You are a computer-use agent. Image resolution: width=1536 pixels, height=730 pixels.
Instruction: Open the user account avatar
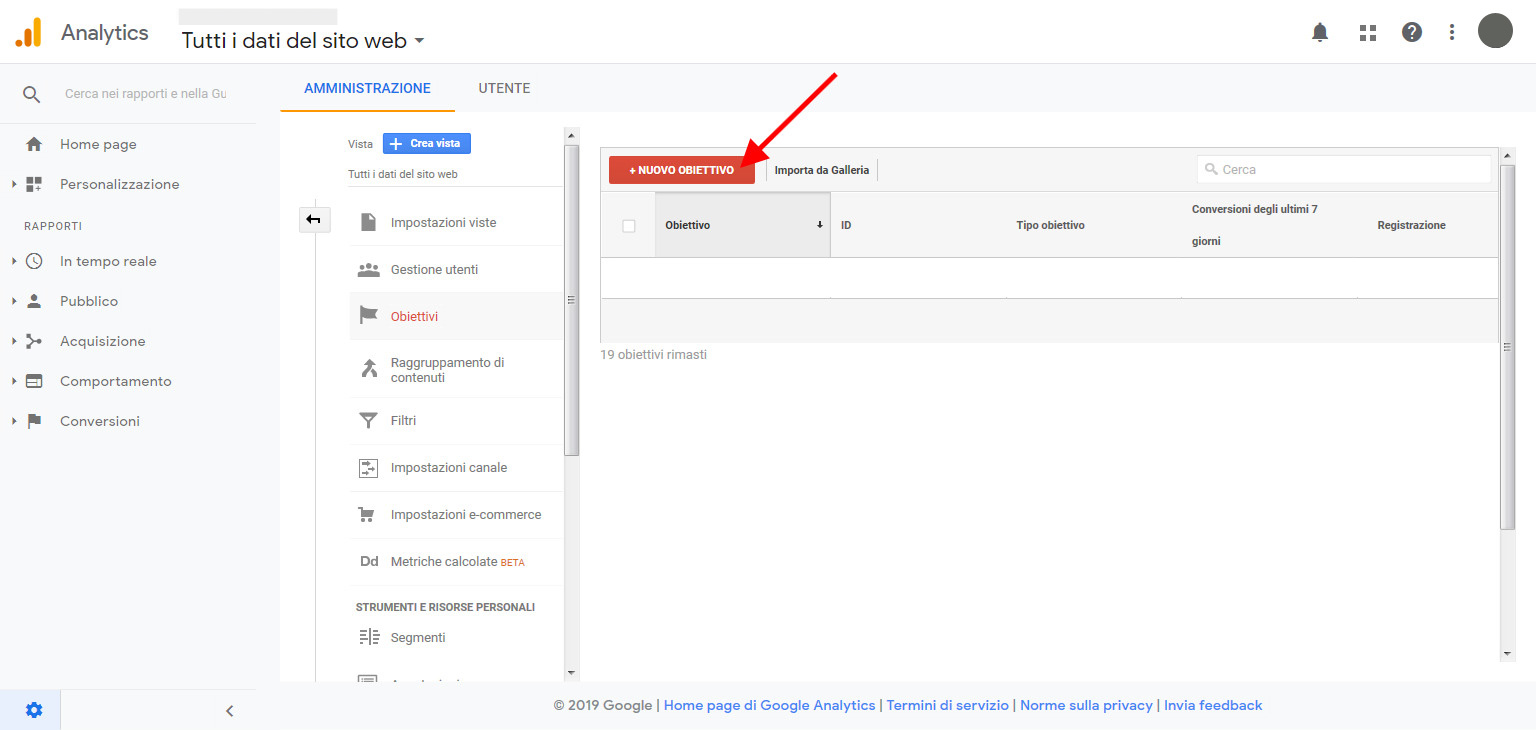(x=1495, y=31)
